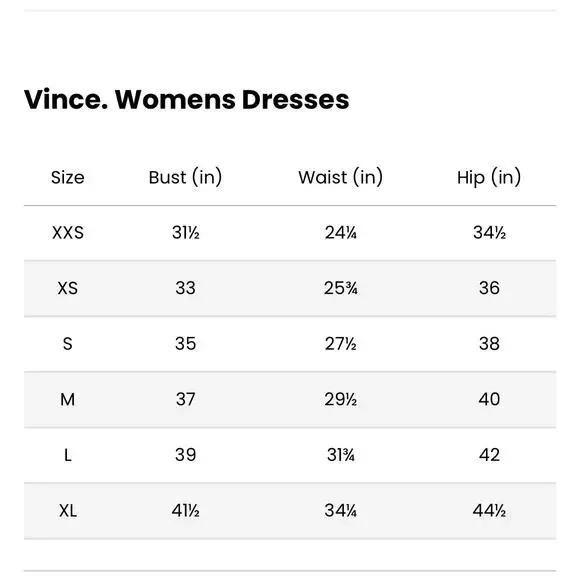Select the Hip (in) column header
This screenshot has width=580, height=580.
pyautogui.click(x=489, y=177)
